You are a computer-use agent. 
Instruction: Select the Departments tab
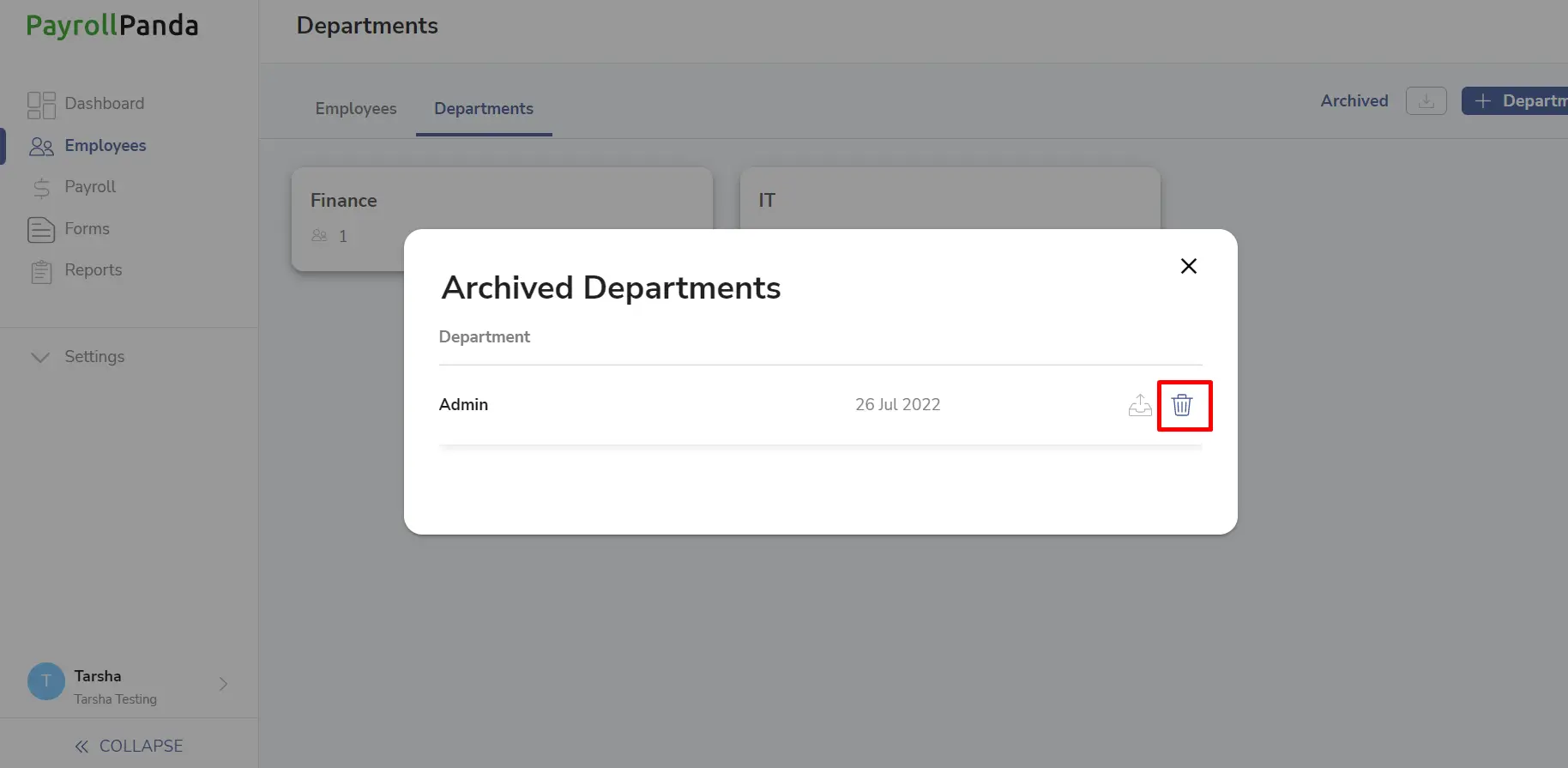[x=484, y=109]
